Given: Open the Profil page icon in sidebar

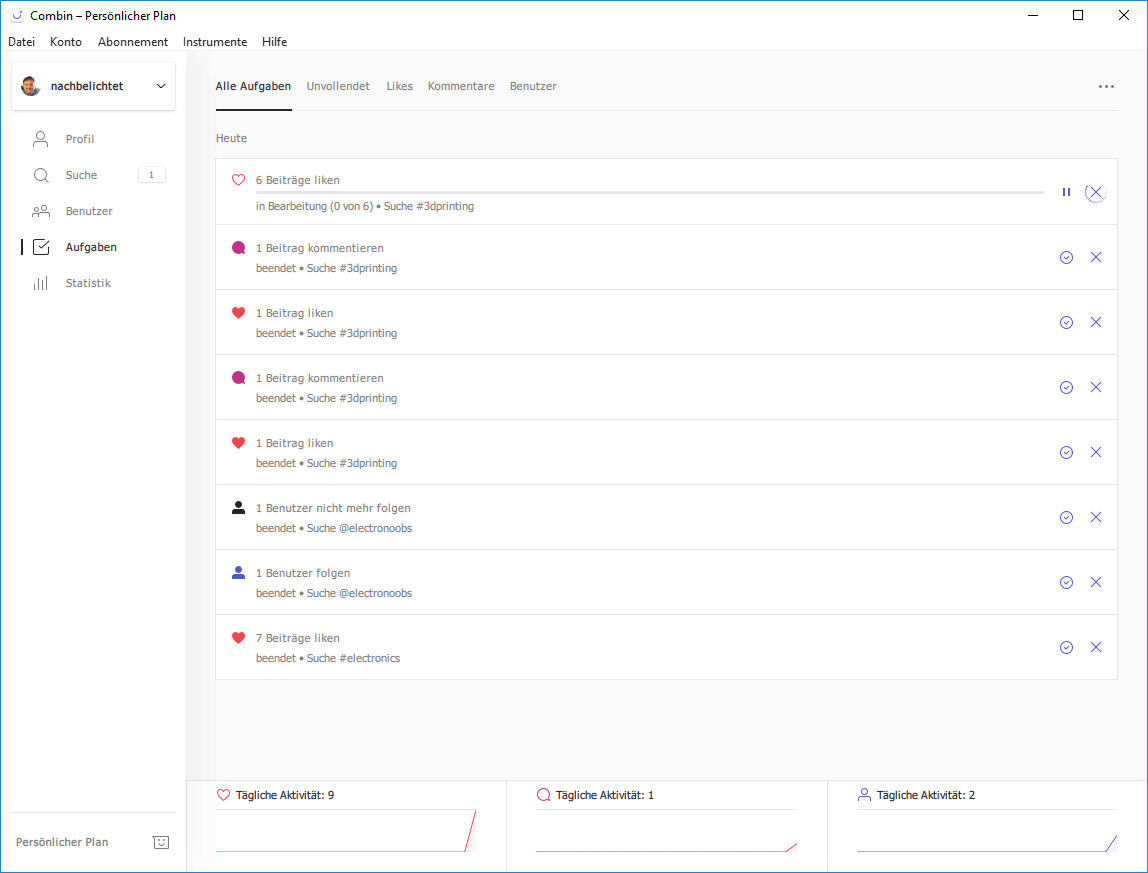Looking at the screenshot, I should pos(41,139).
